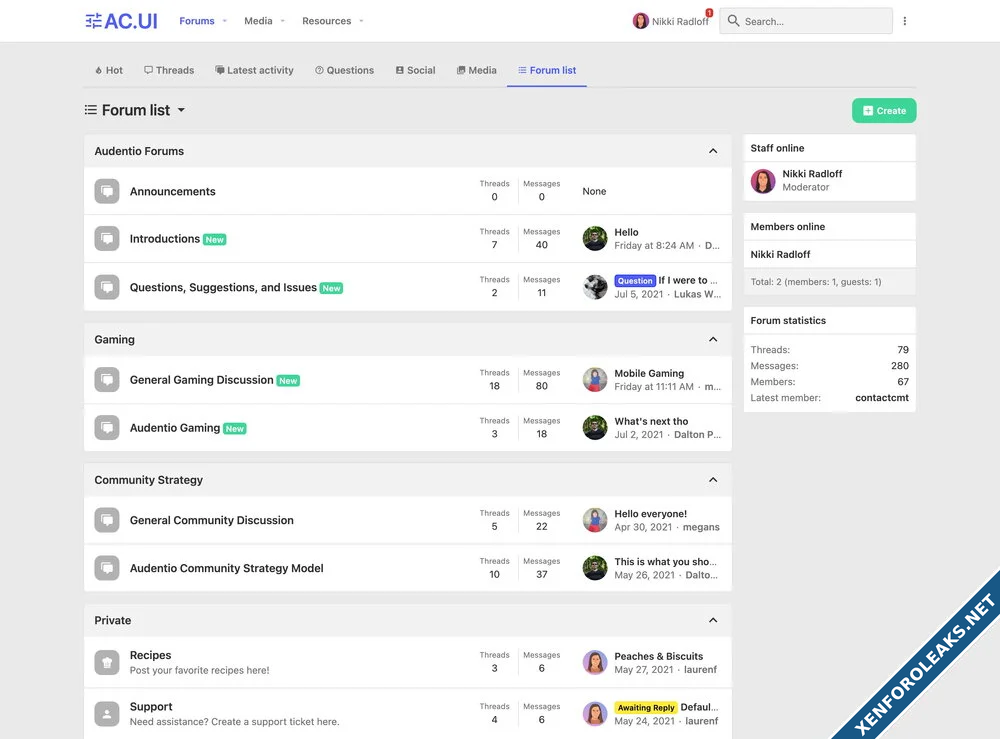Click the Announcements forum chat icon

click(107, 191)
